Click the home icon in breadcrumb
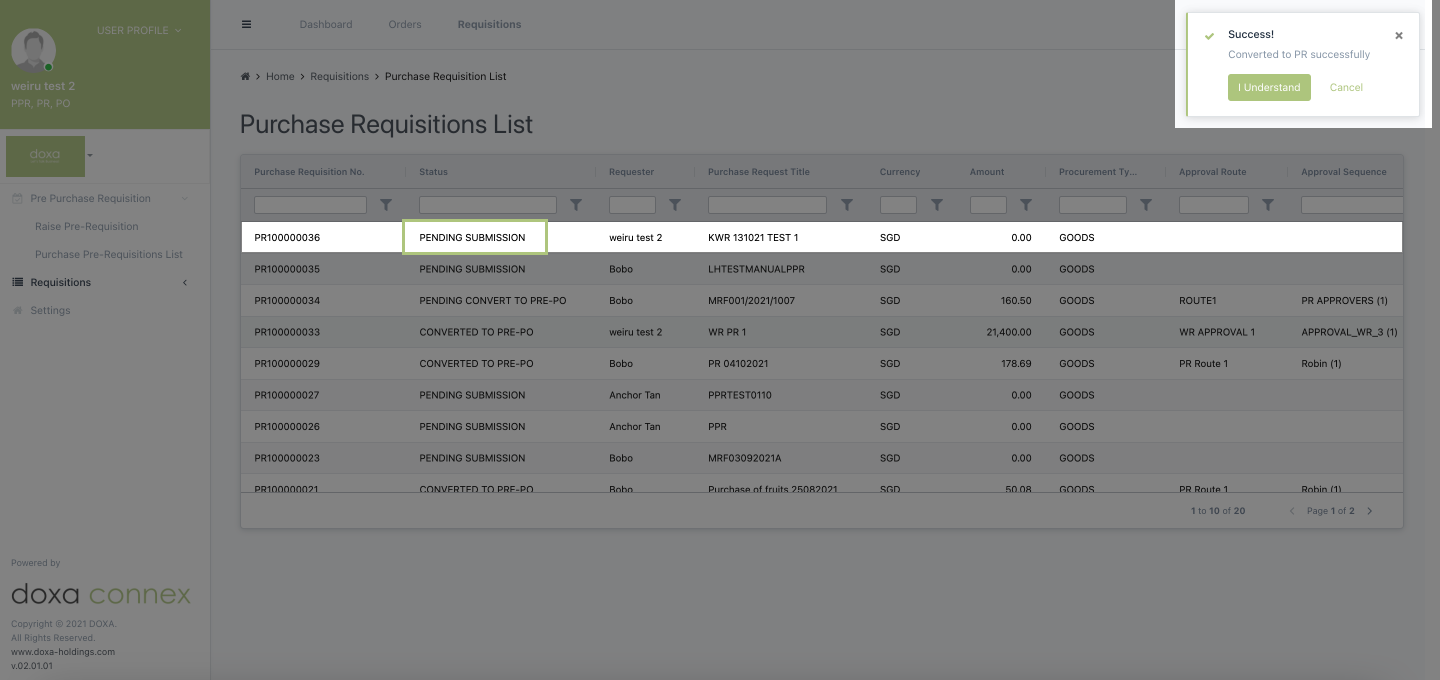Image resolution: width=1440 pixels, height=680 pixels. pos(245,77)
